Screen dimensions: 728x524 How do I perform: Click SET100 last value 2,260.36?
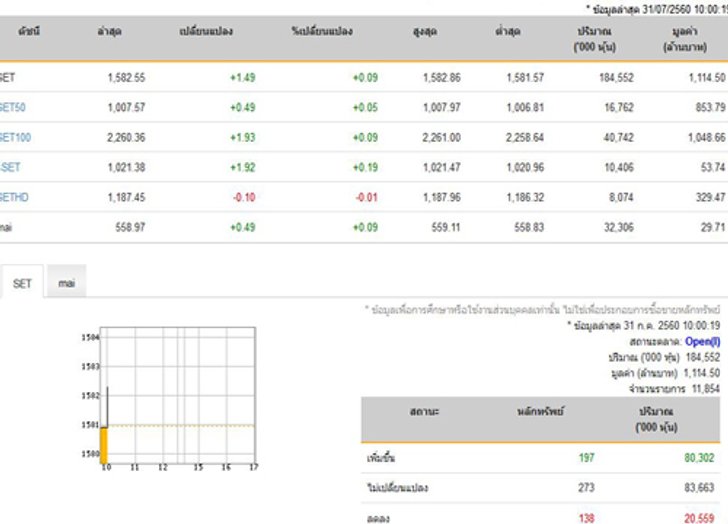[126, 137]
